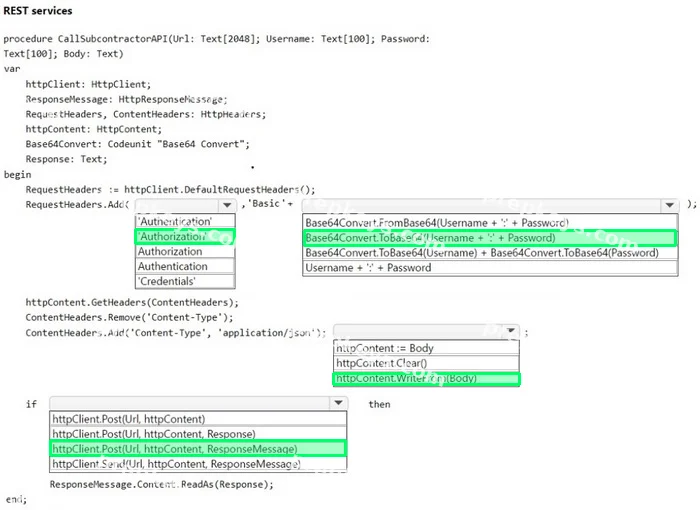
Task: Open the httpContent statement dropdown arrow
Action: pyautogui.click(x=511, y=331)
